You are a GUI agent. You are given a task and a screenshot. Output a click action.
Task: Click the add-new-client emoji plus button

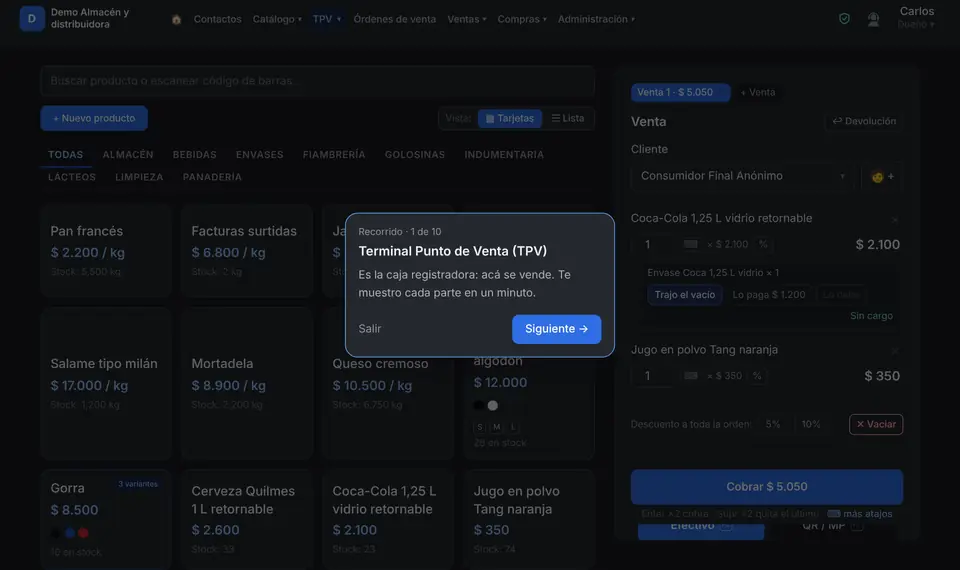[882, 176]
